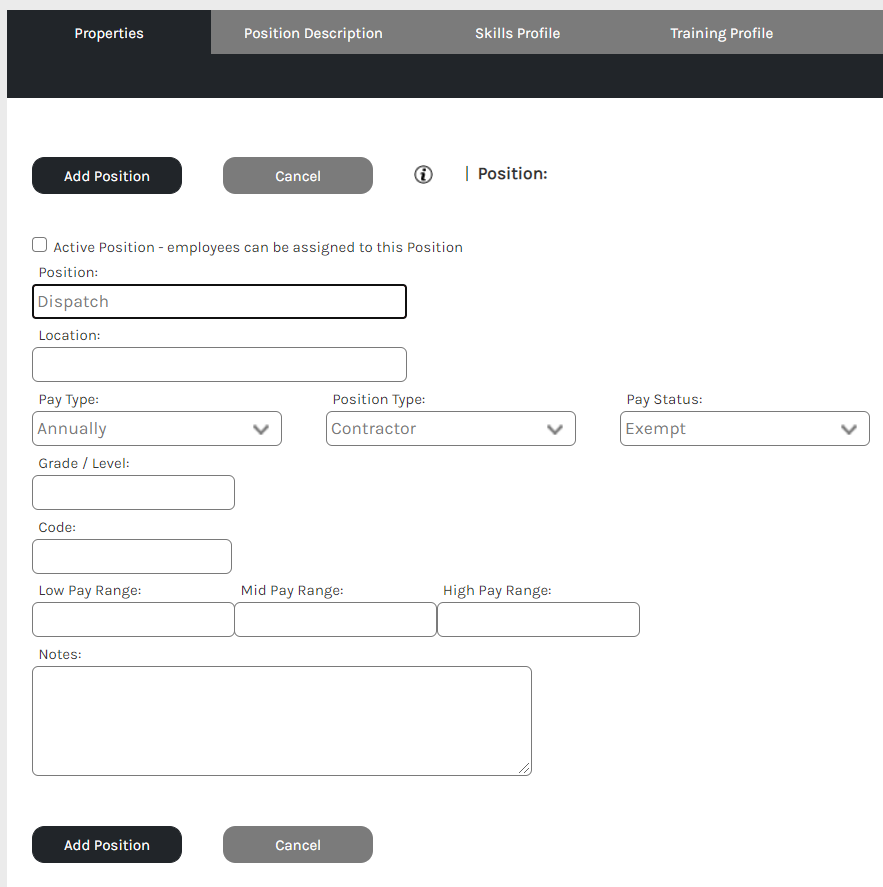Go to the Training Profile tab
Viewport: 883px width, 887px height.
click(x=721, y=33)
